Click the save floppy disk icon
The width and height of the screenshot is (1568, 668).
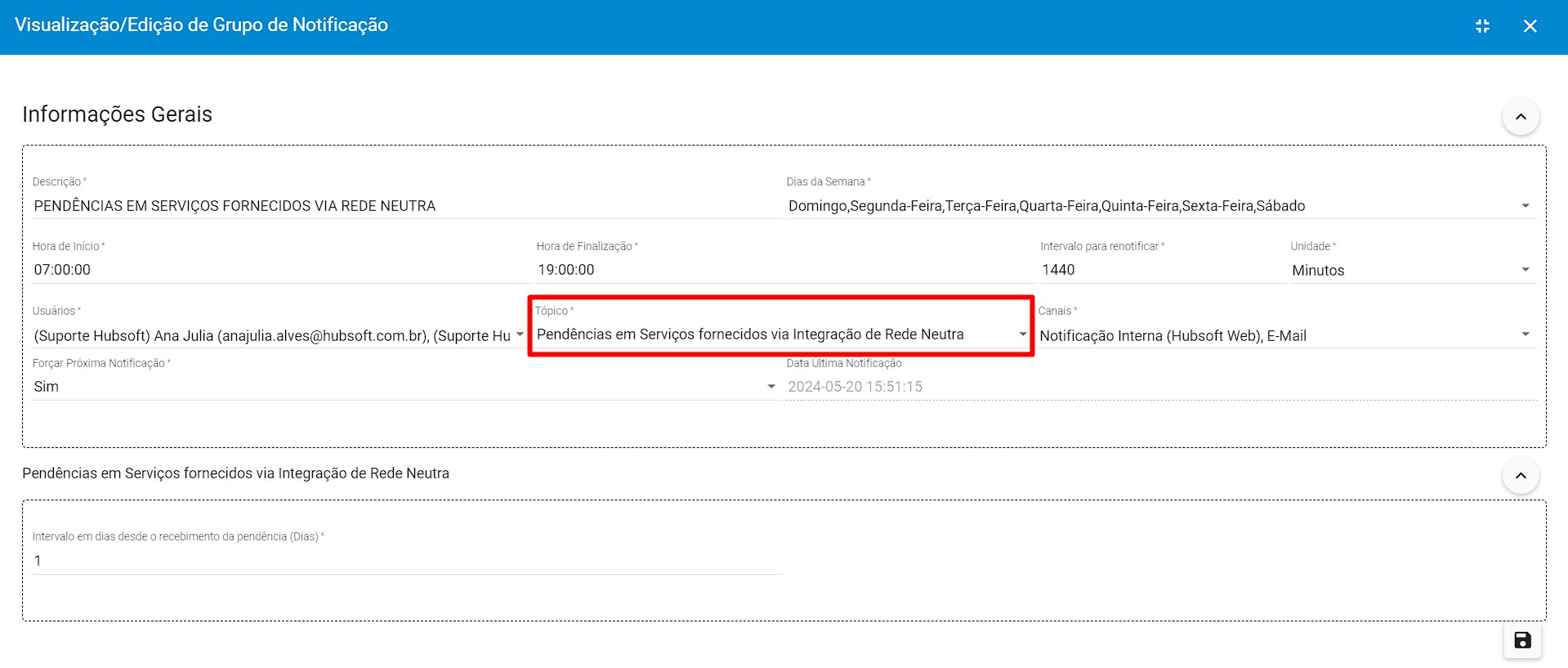point(1522,640)
